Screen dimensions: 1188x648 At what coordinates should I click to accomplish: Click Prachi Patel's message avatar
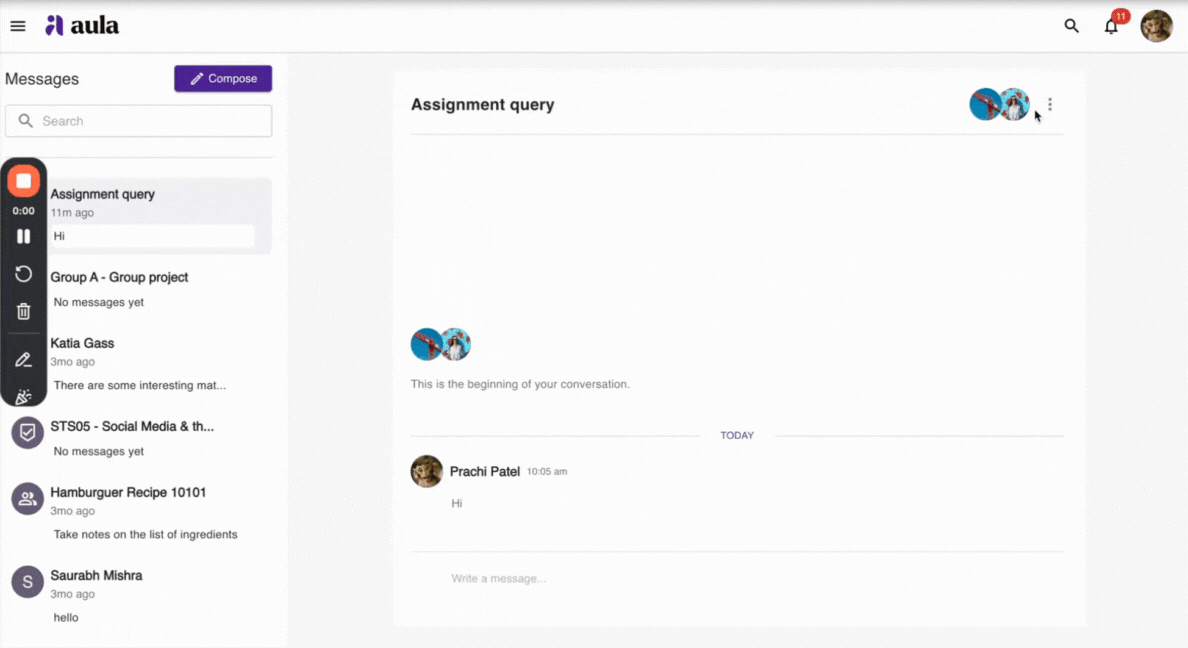point(427,471)
